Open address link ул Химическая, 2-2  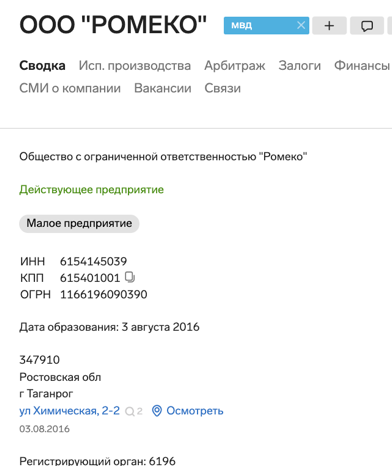69,411
